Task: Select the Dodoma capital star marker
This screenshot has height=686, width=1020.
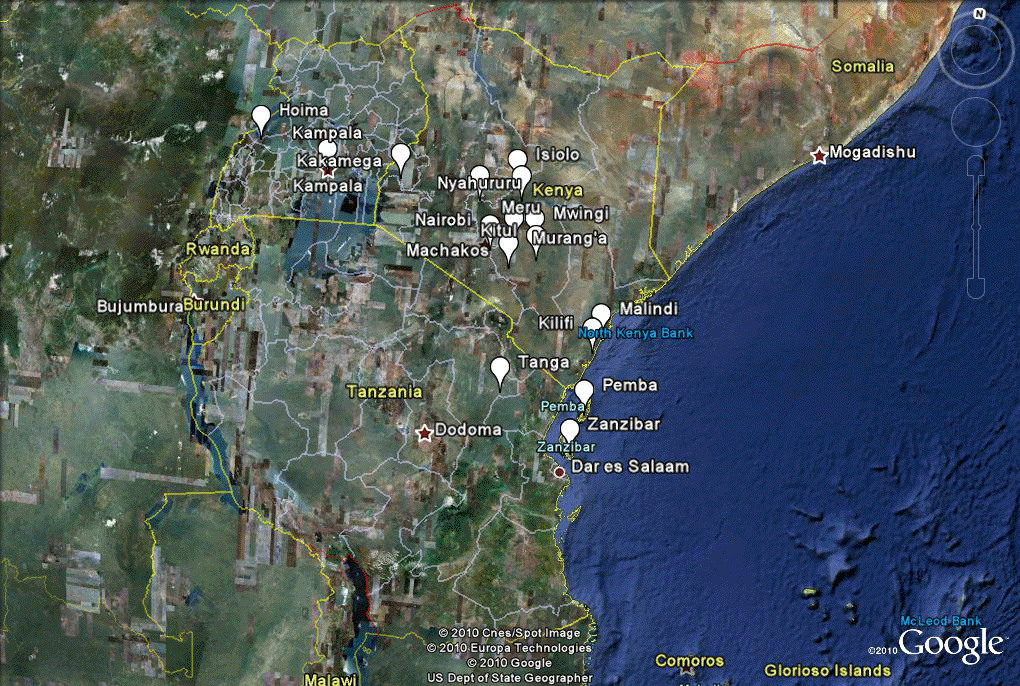Action: pos(424,432)
